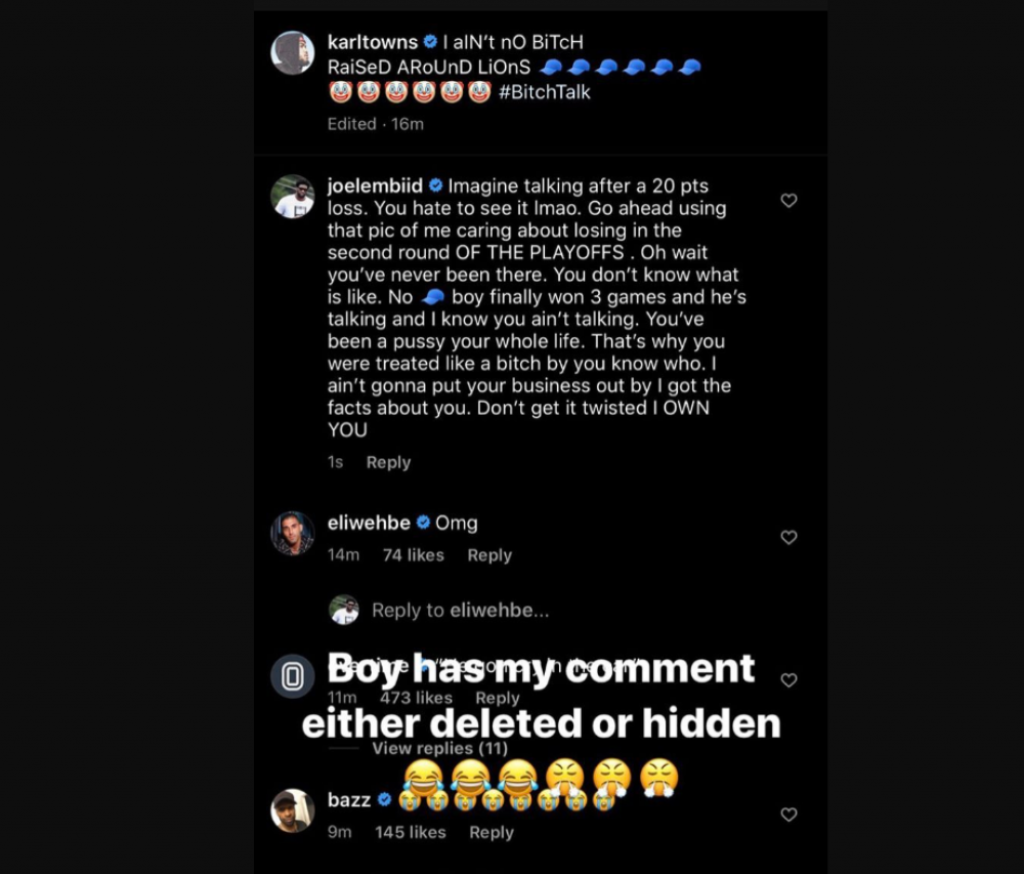Like eliwehbe's Omg comment heart
This screenshot has height=874, width=1024.
(789, 538)
